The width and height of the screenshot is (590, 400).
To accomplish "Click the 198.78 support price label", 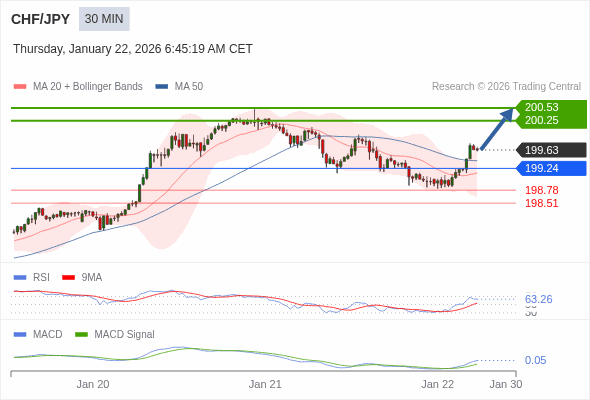I will pos(542,190).
